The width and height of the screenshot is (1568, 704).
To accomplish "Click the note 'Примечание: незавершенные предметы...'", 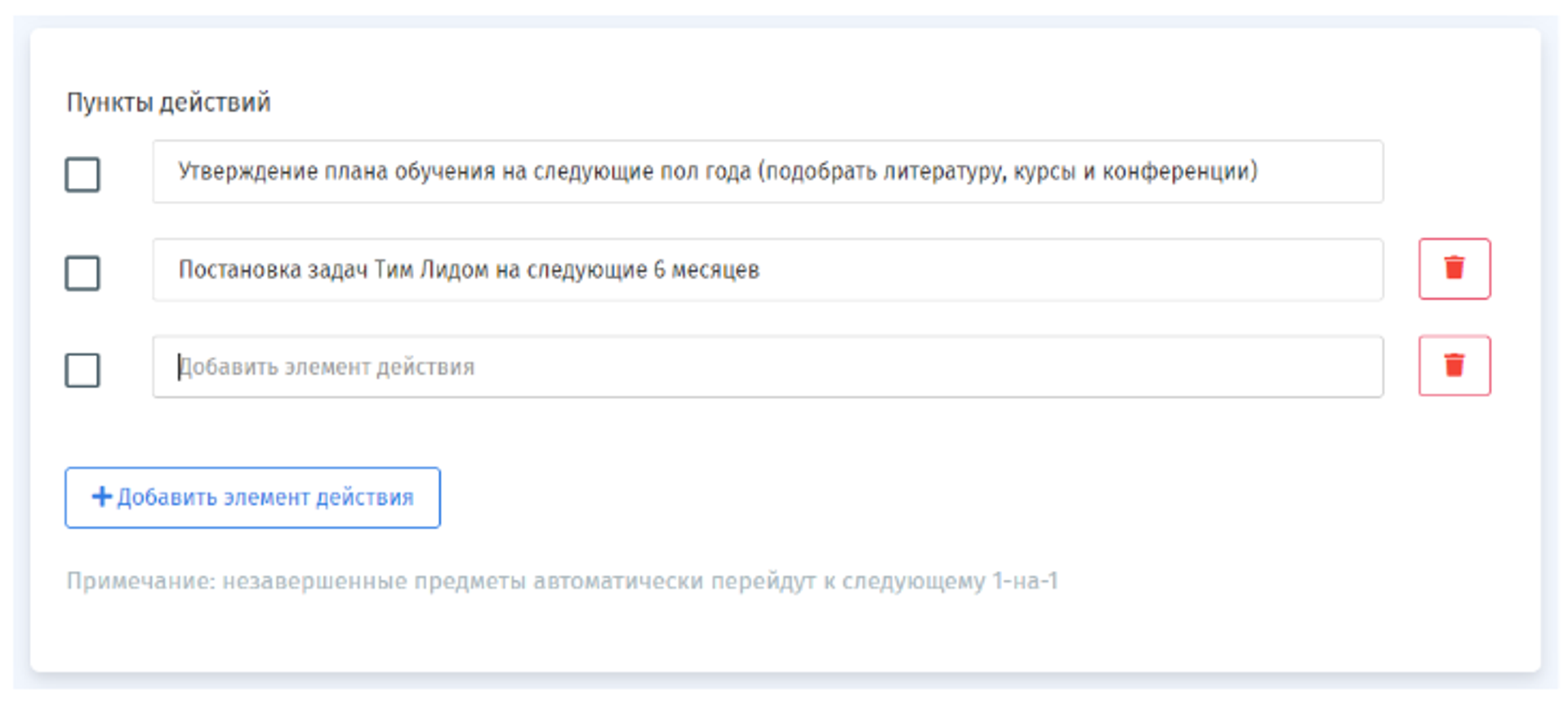I will click(562, 581).
